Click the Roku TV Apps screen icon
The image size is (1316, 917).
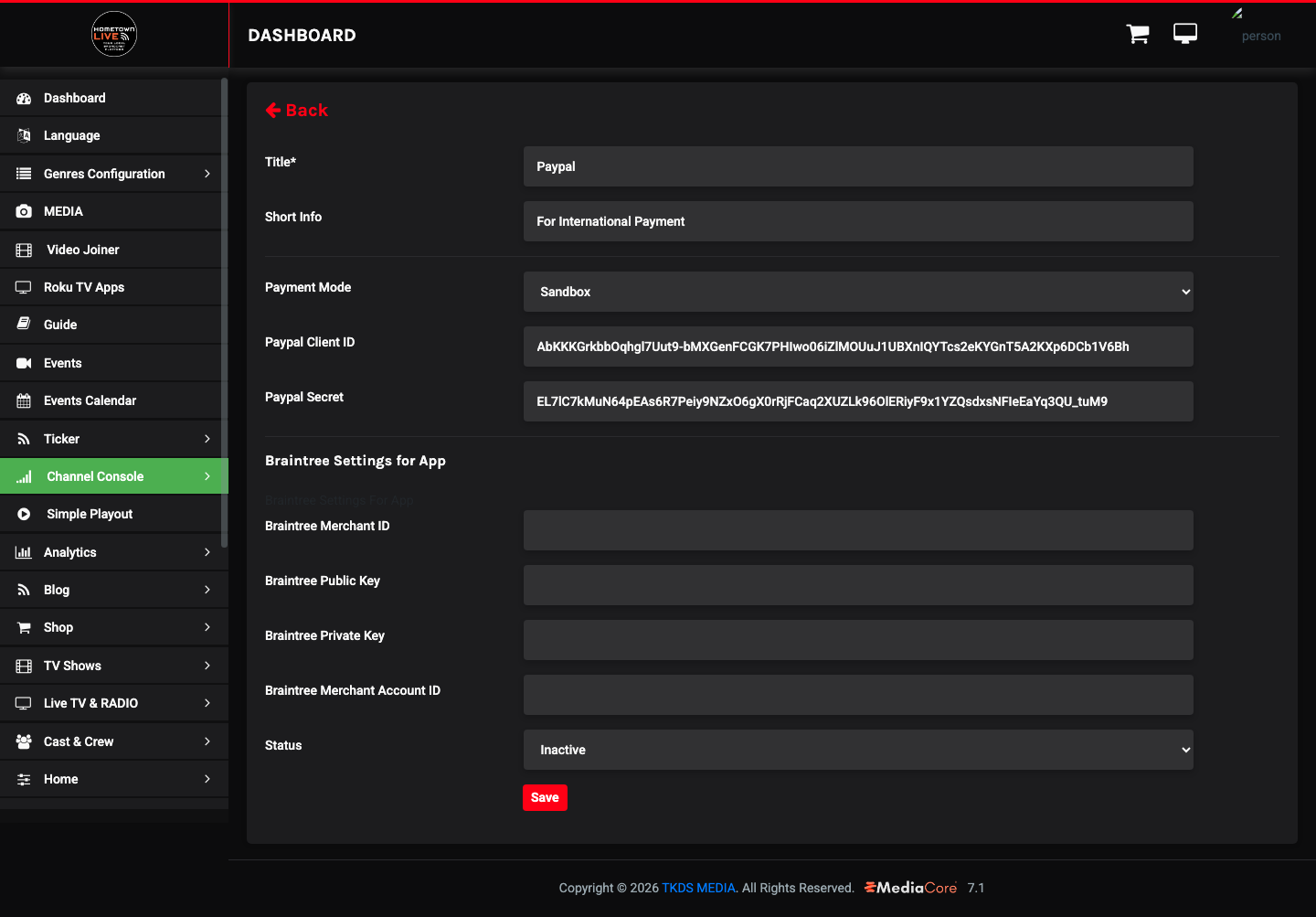click(24, 287)
